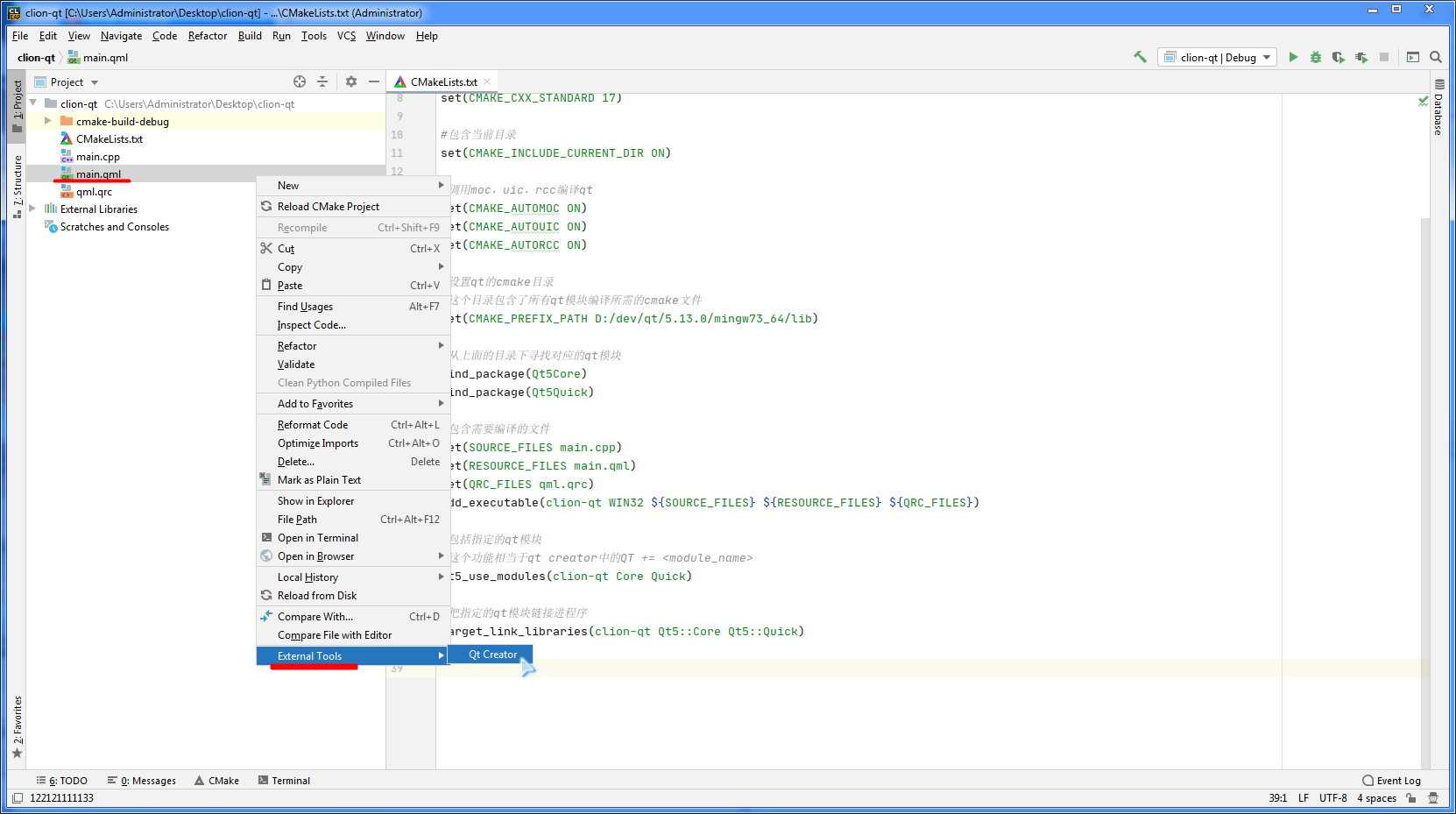Click the Stop square icon
This screenshot has height=814, width=1456.
(1384, 57)
